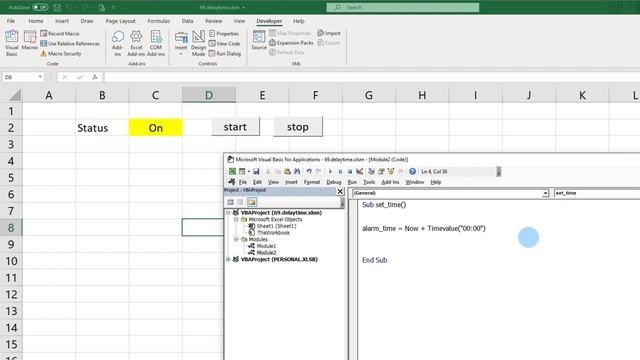Open the VBA editor Run menu
Viewport: 640px width, 360px height.
[x=352, y=182]
